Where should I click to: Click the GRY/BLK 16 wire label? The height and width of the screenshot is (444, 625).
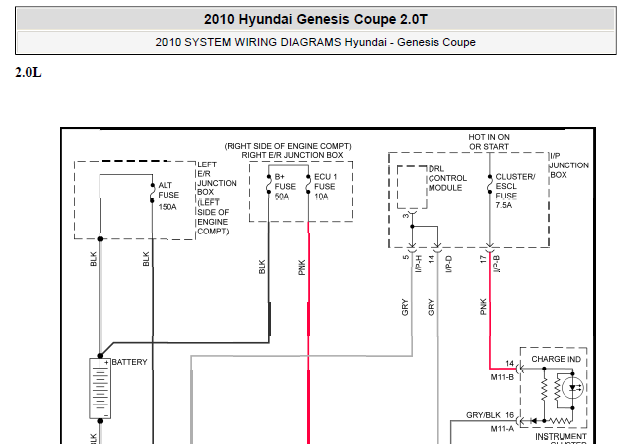(x=490, y=415)
